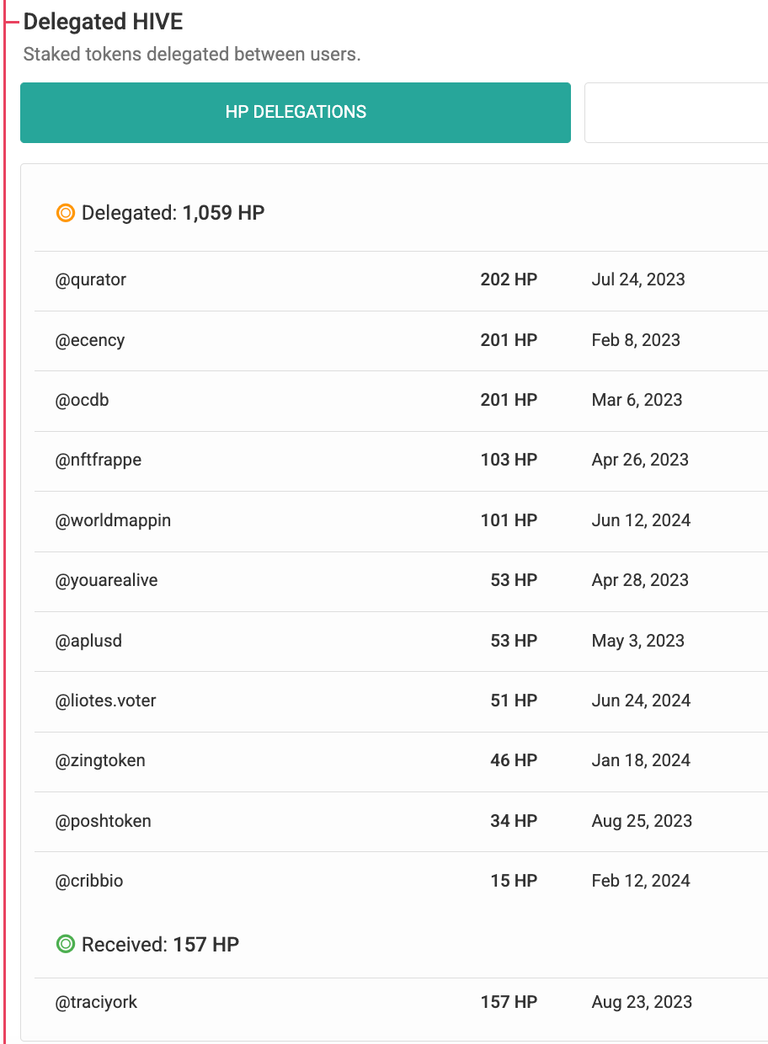Open the @liotes.voter account link

coord(105,700)
